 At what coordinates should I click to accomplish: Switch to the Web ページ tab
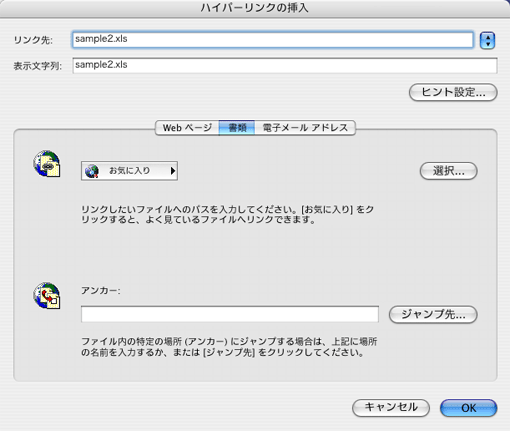coord(187,128)
